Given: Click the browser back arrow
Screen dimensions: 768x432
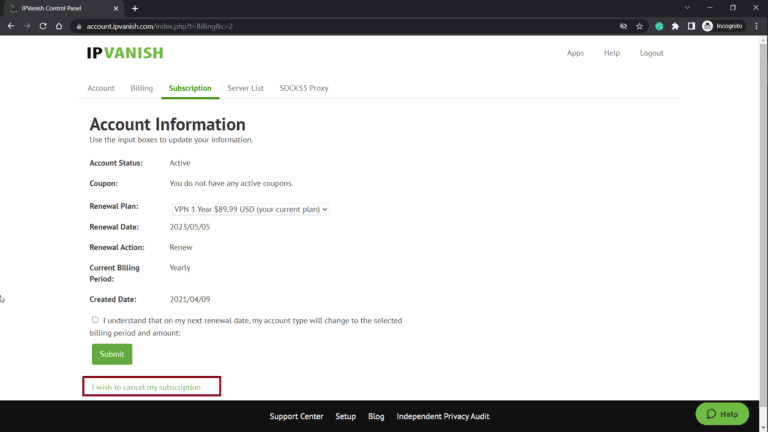Looking at the screenshot, I should tap(10, 26).
